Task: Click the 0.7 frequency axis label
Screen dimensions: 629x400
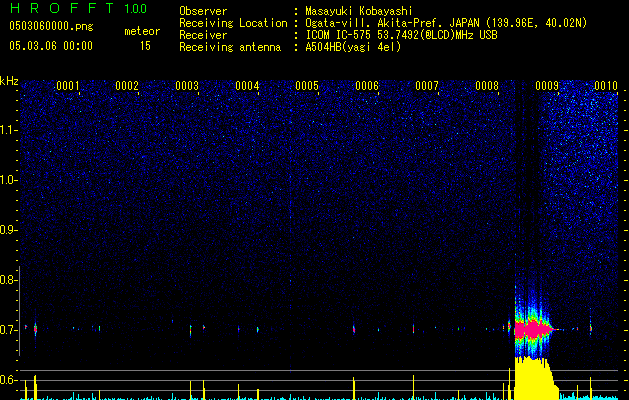Action: (8, 330)
